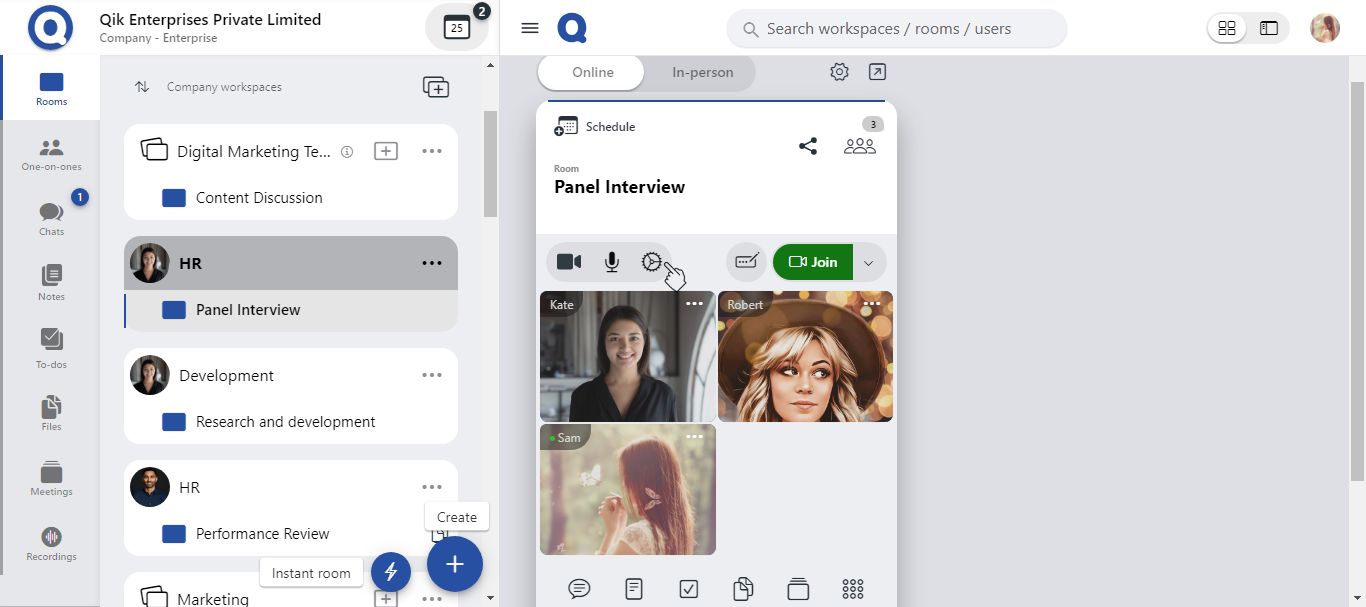Switch to the In-person tab
This screenshot has height=607, width=1366.
702,72
